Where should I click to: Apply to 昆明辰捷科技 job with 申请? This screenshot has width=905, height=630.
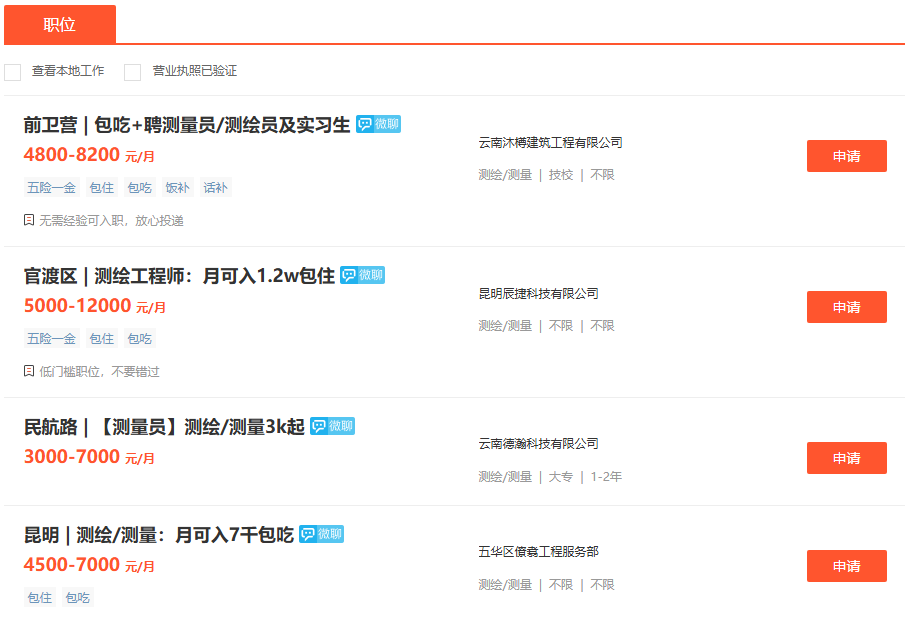coord(846,307)
